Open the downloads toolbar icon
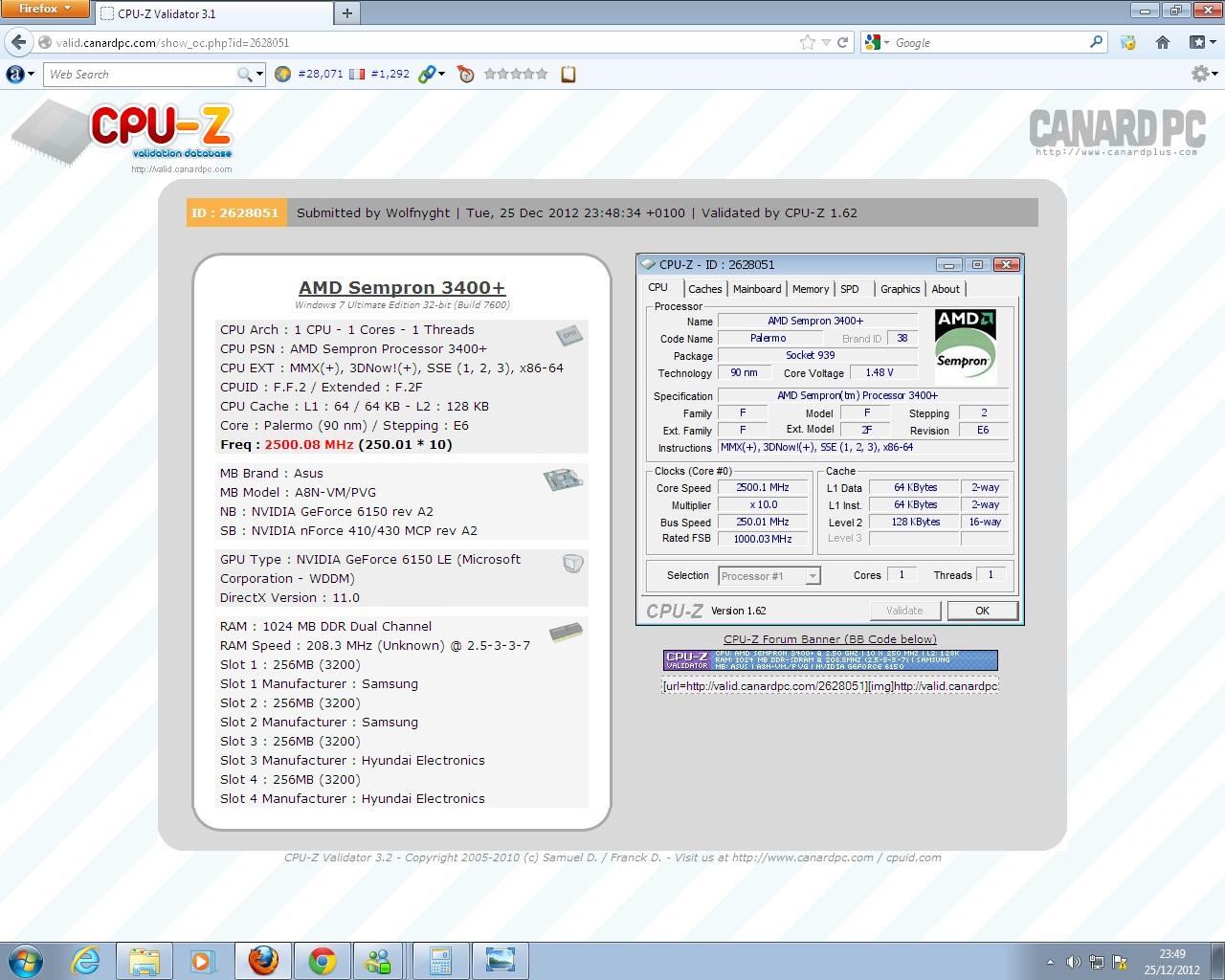 [x=1128, y=42]
